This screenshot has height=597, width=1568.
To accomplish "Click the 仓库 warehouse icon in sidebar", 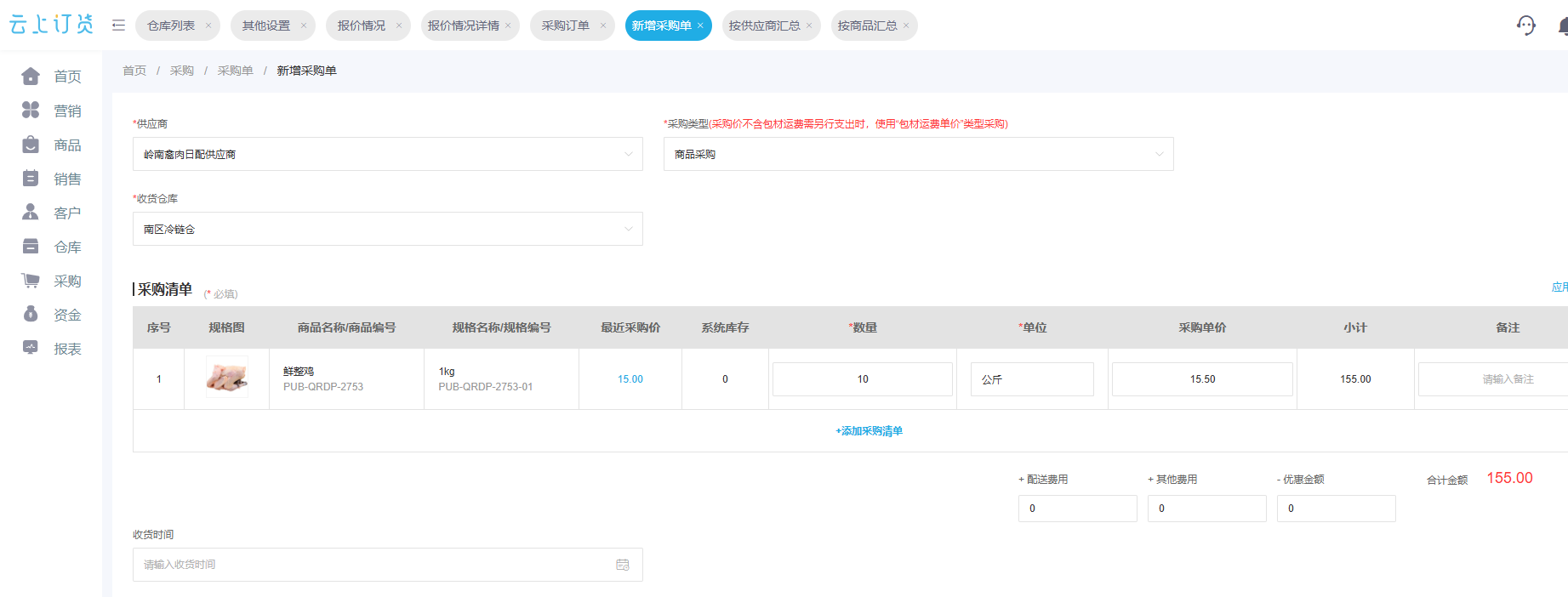I will coord(31,247).
